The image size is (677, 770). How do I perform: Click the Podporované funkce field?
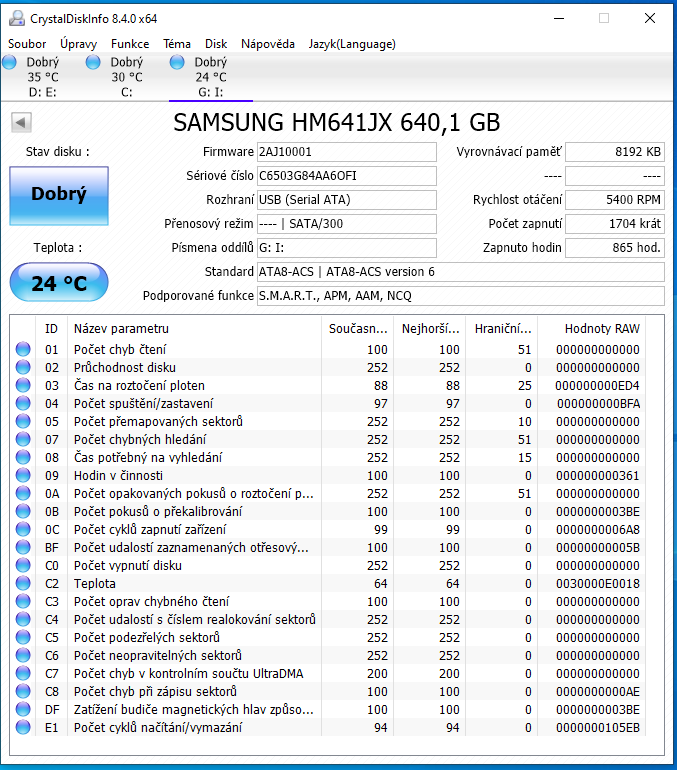(461, 296)
